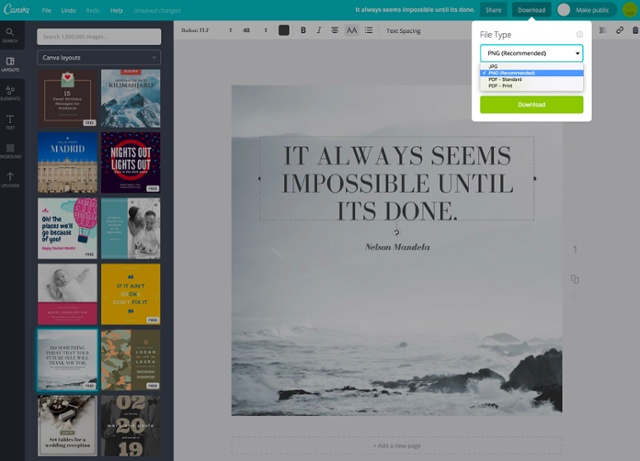Toggle the Make public switch
The height and width of the screenshot is (461, 640).
(564, 10)
